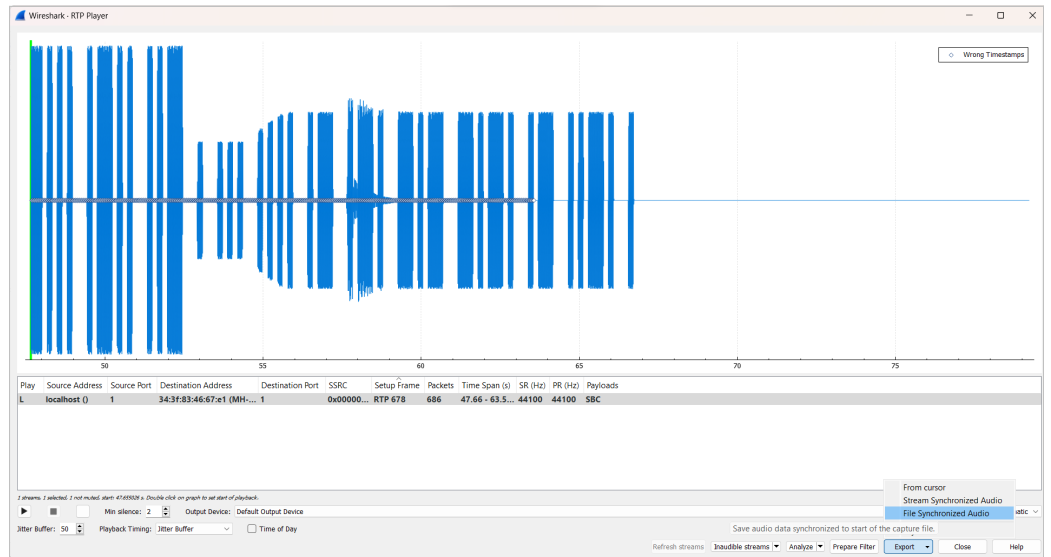Click the status text about streams selected
This screenshot has width=1051, height=557.
[138, 498]
